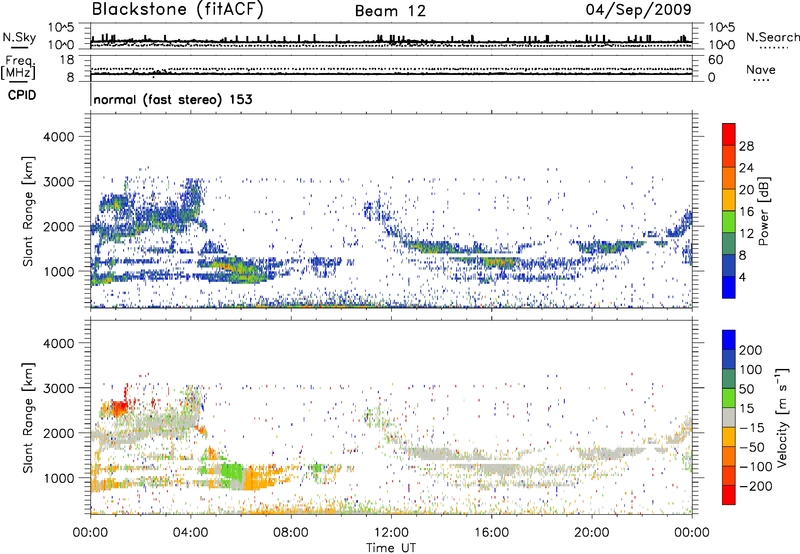
Task: Click the '-200' Velocity colorbar label
Action: click(x=755, y=486)
